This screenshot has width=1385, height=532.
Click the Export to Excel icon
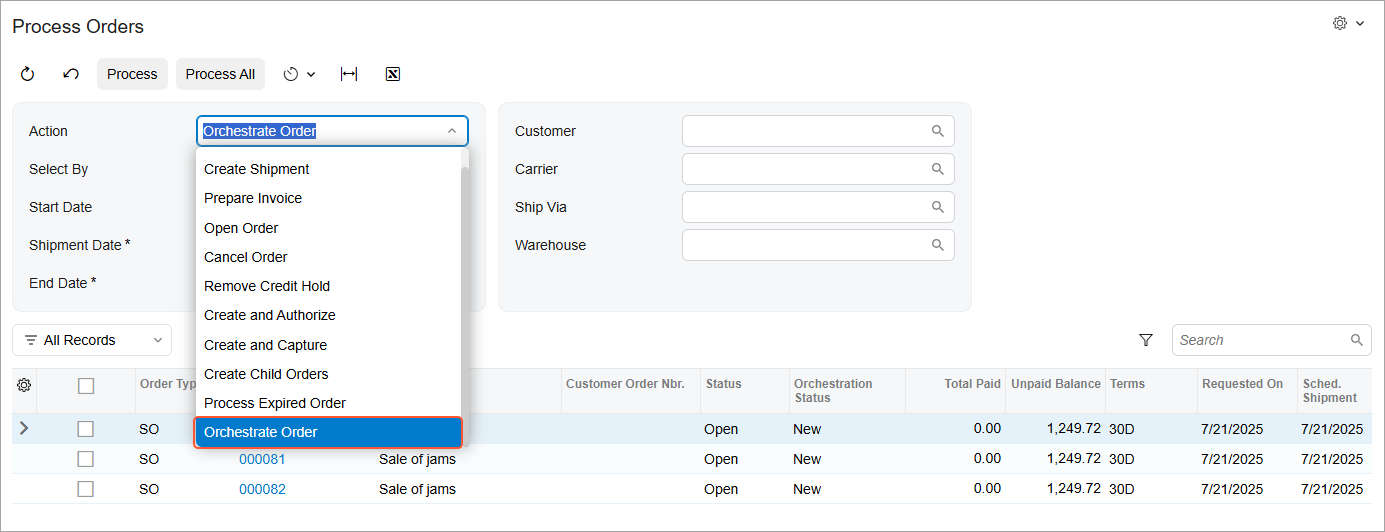393,74
